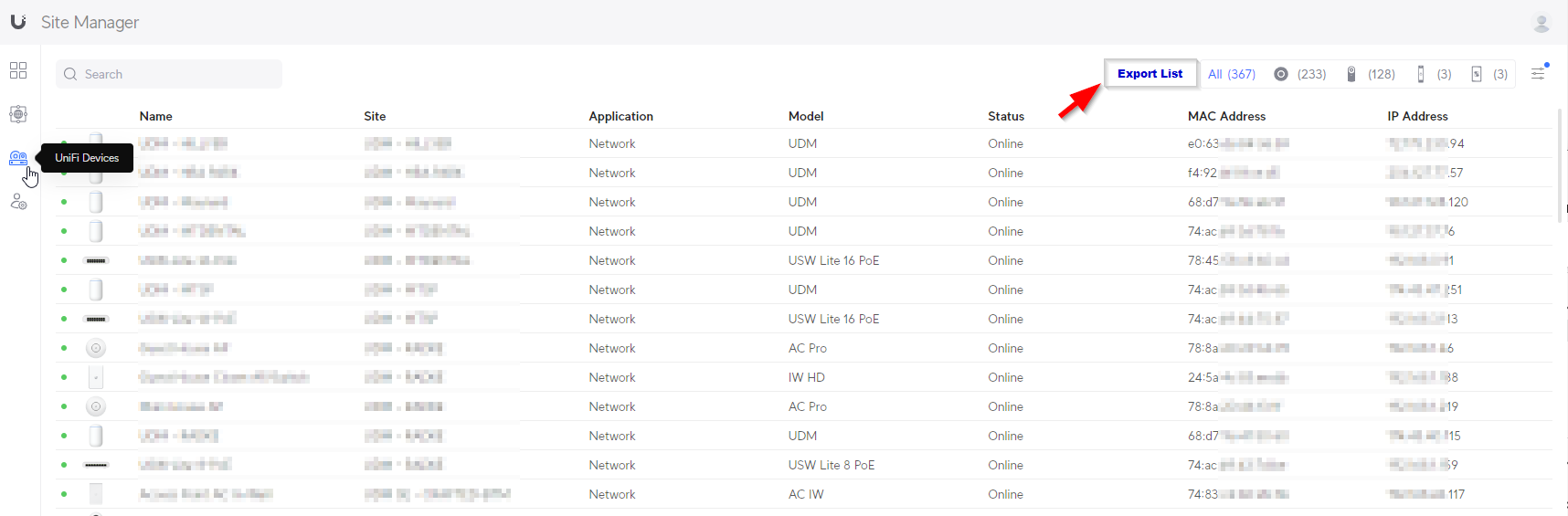Image resolution: width=1568 pixels, height=516 pixels.
Task: Sort by the Name column header
Action: [x=155, y=116]
